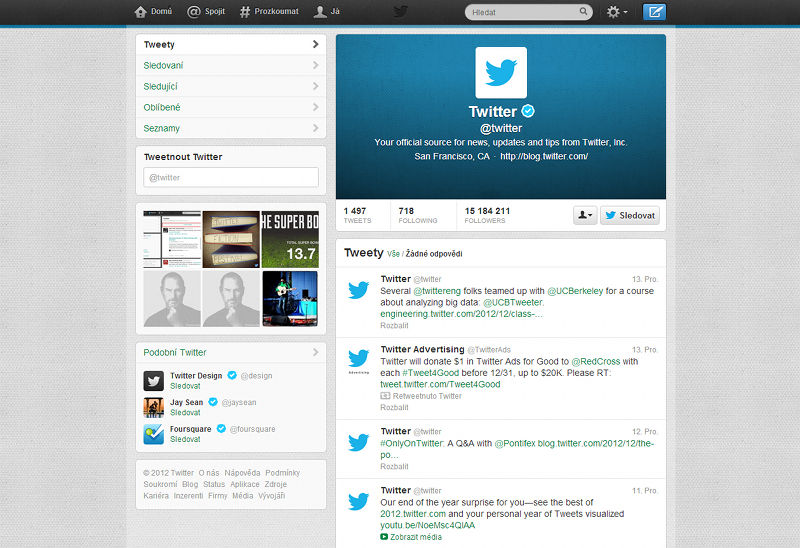Click Zobrazit média under year-end tweet
The width and height of the screenshot is (800, 548).
click(411, 537)
